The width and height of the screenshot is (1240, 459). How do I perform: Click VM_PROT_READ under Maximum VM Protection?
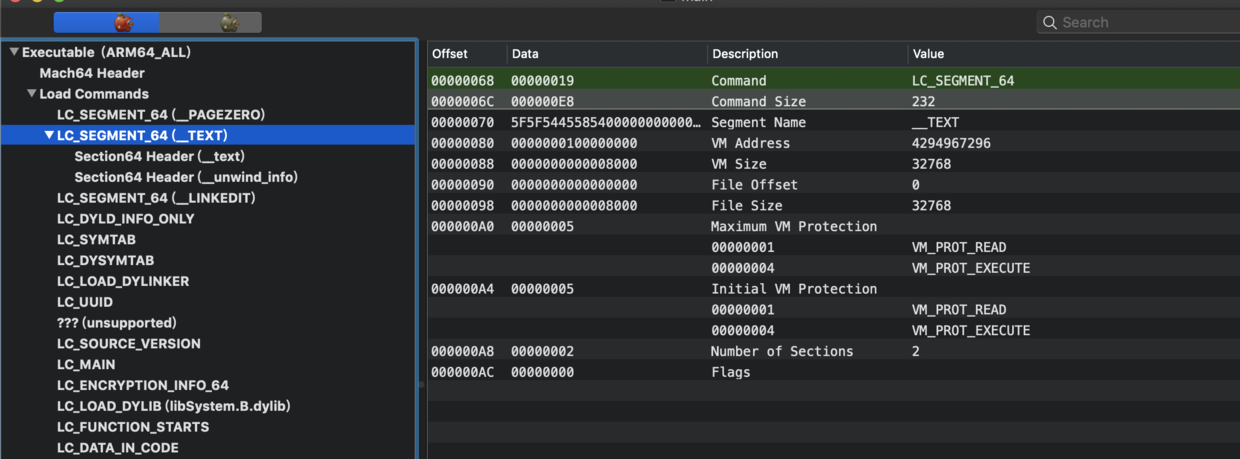pos(959,247)
